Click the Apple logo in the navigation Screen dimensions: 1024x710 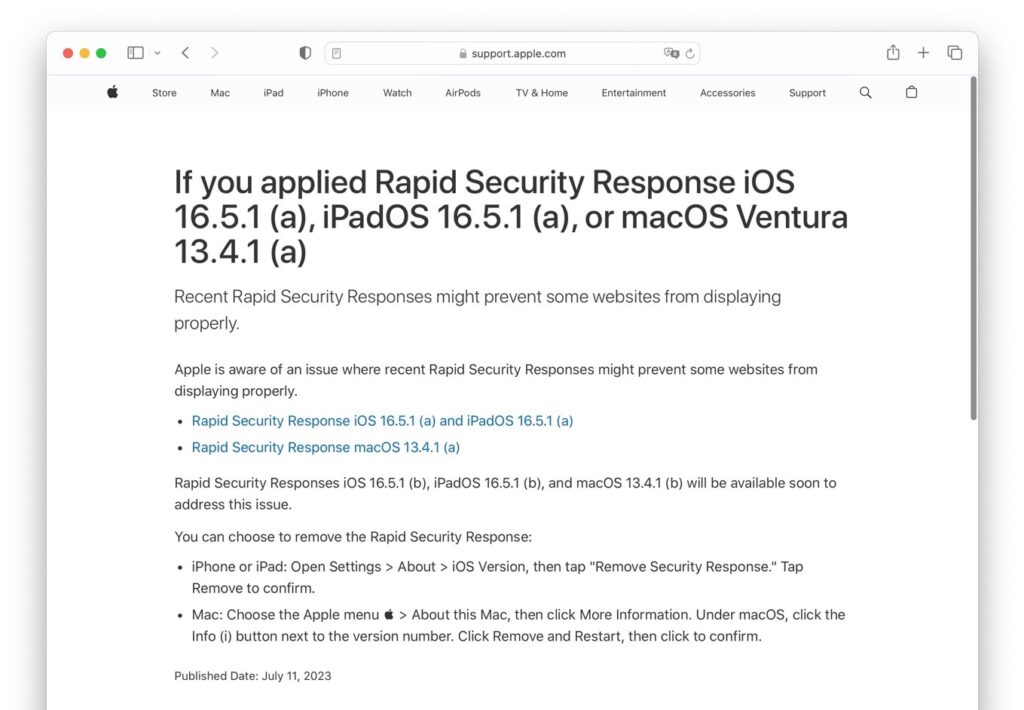112,92
